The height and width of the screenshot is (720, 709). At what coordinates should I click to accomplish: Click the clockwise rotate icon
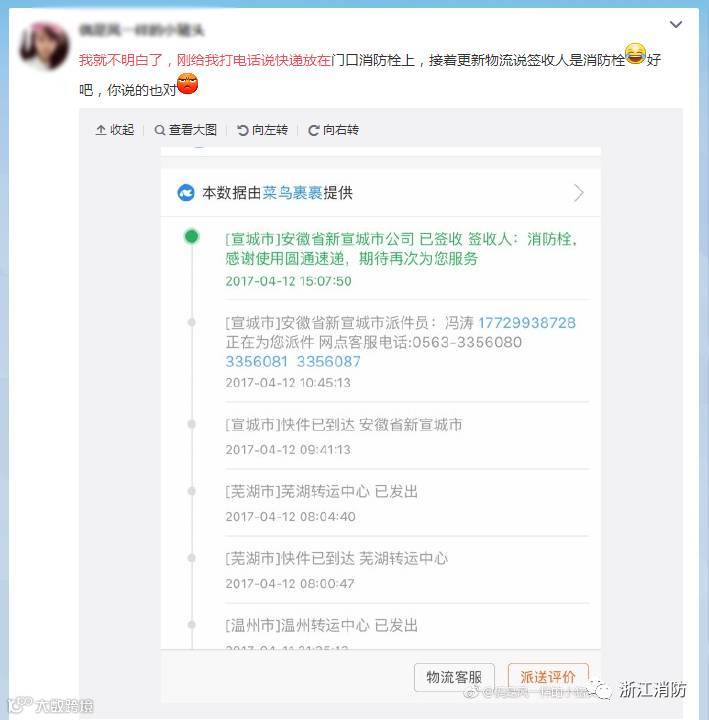pos(314,130)
